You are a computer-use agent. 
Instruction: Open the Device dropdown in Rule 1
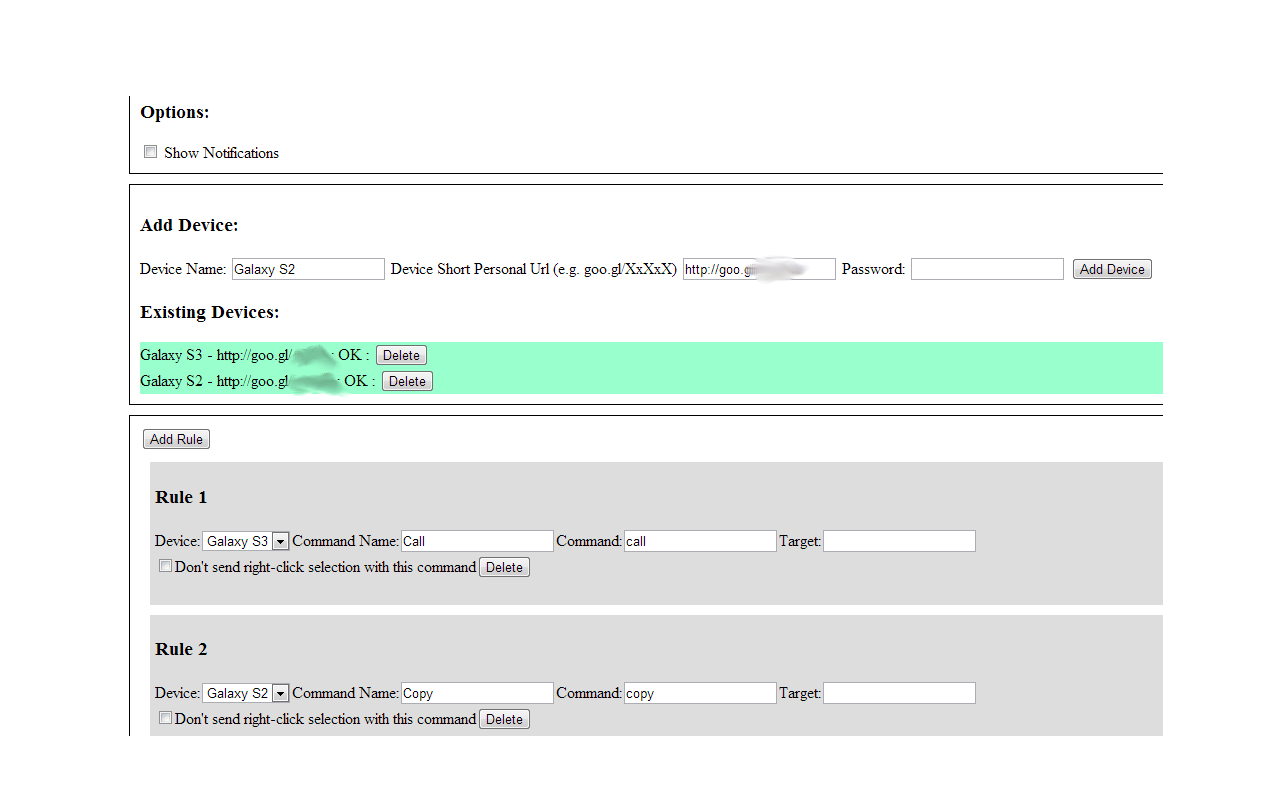pos(280,540)
